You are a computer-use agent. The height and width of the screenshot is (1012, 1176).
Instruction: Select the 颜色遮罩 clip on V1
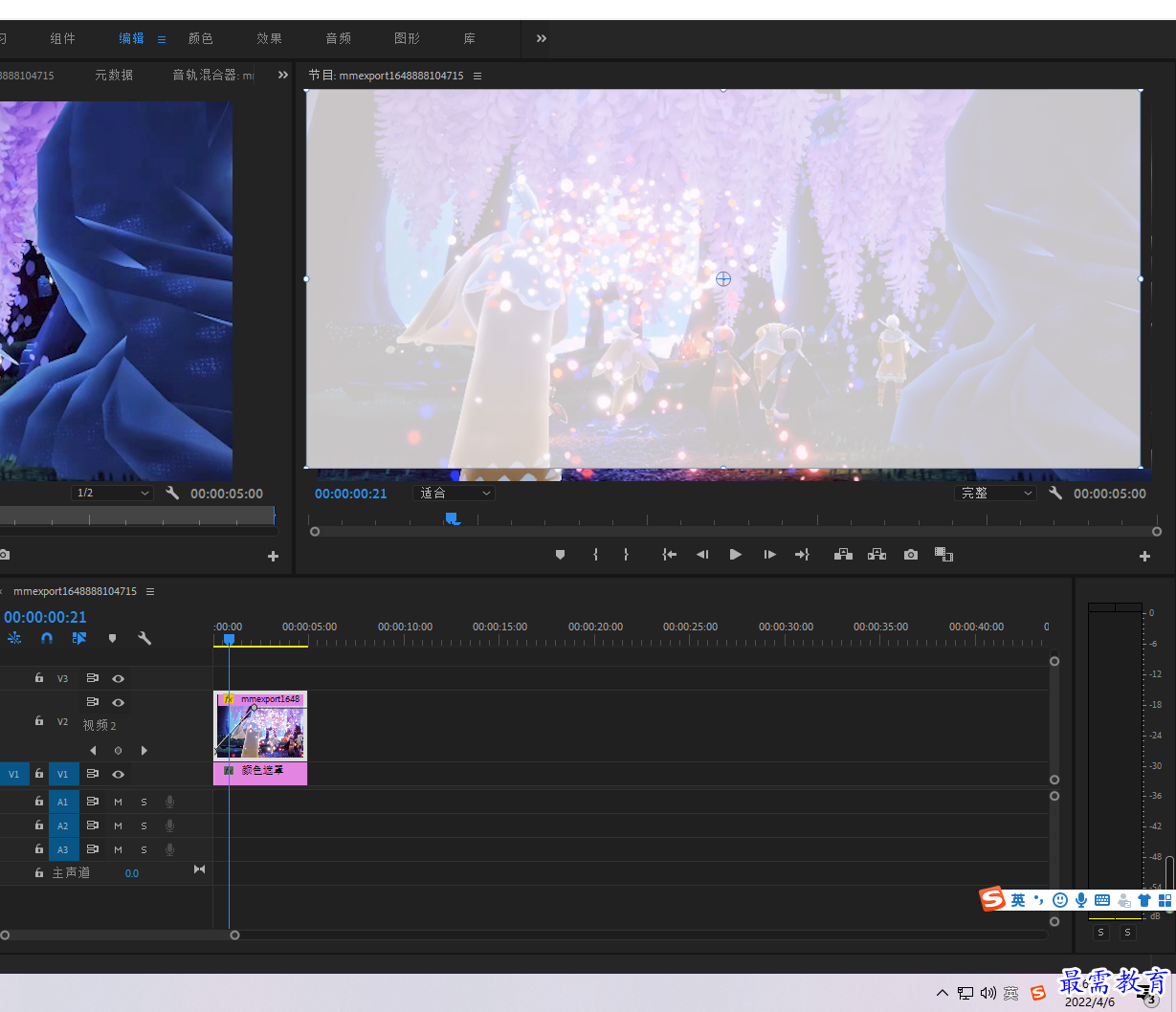click(260, 773)
